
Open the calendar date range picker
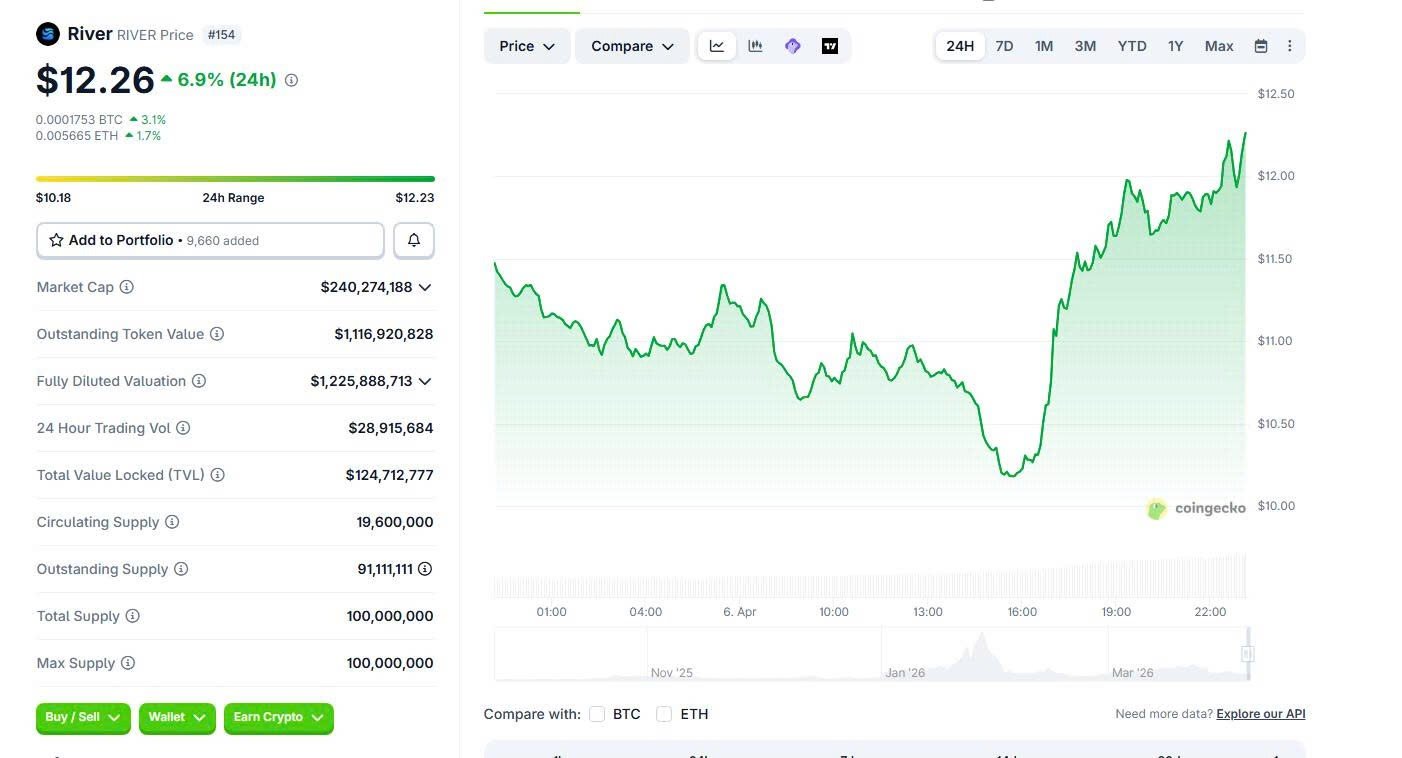click(x=1261, y=46)
